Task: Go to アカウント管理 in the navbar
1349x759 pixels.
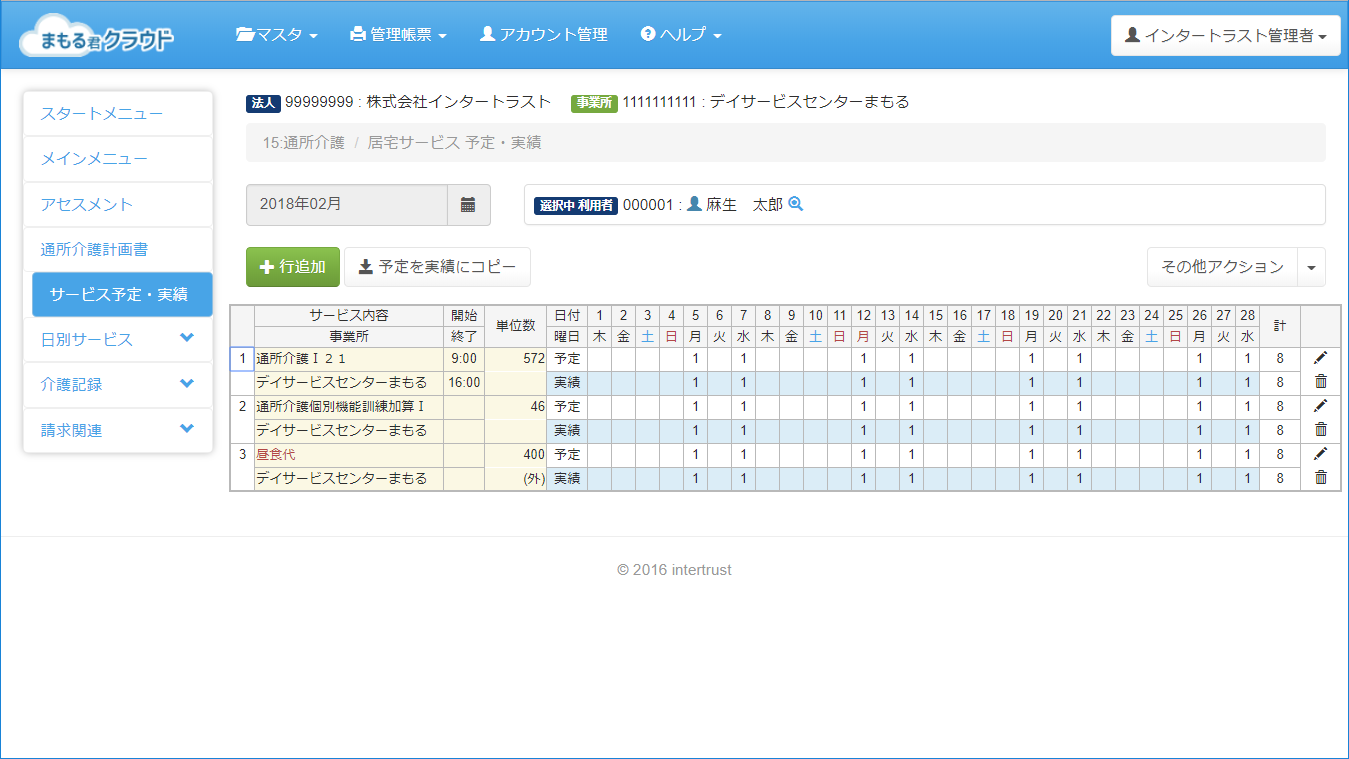Action: click(x=544, y=35)
